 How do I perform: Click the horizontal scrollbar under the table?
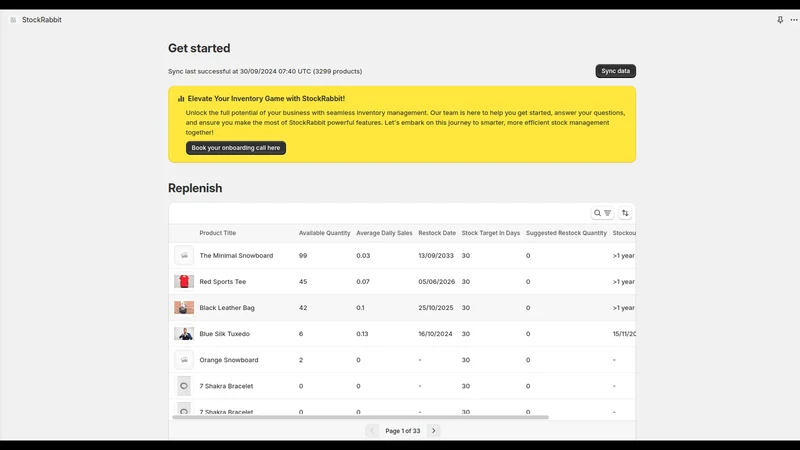tap(360, 417)
